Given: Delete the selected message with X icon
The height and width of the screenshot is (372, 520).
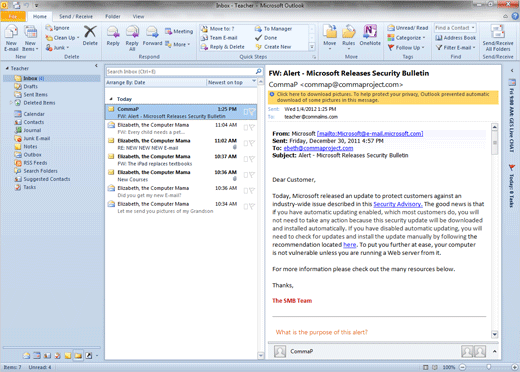Looking at the screenshot, I should click(x=90, y=36).
